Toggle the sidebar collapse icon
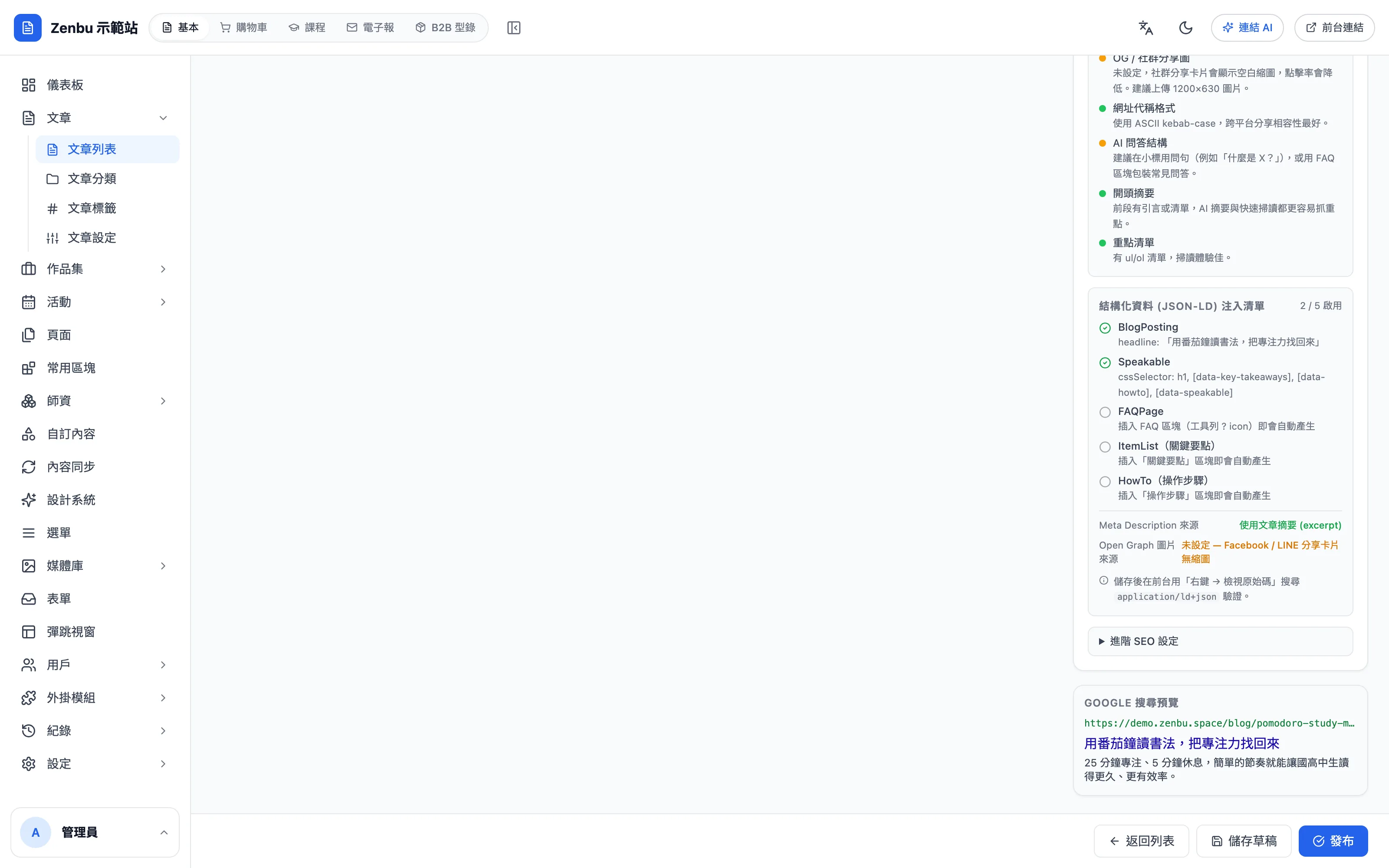The width and height of the screenshot is (1389, 868). point(513,27)
